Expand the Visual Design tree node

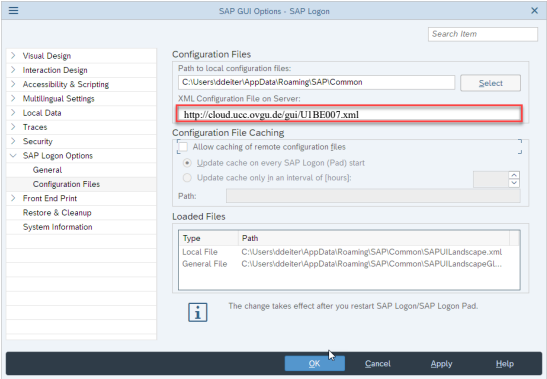pos(13,55)
